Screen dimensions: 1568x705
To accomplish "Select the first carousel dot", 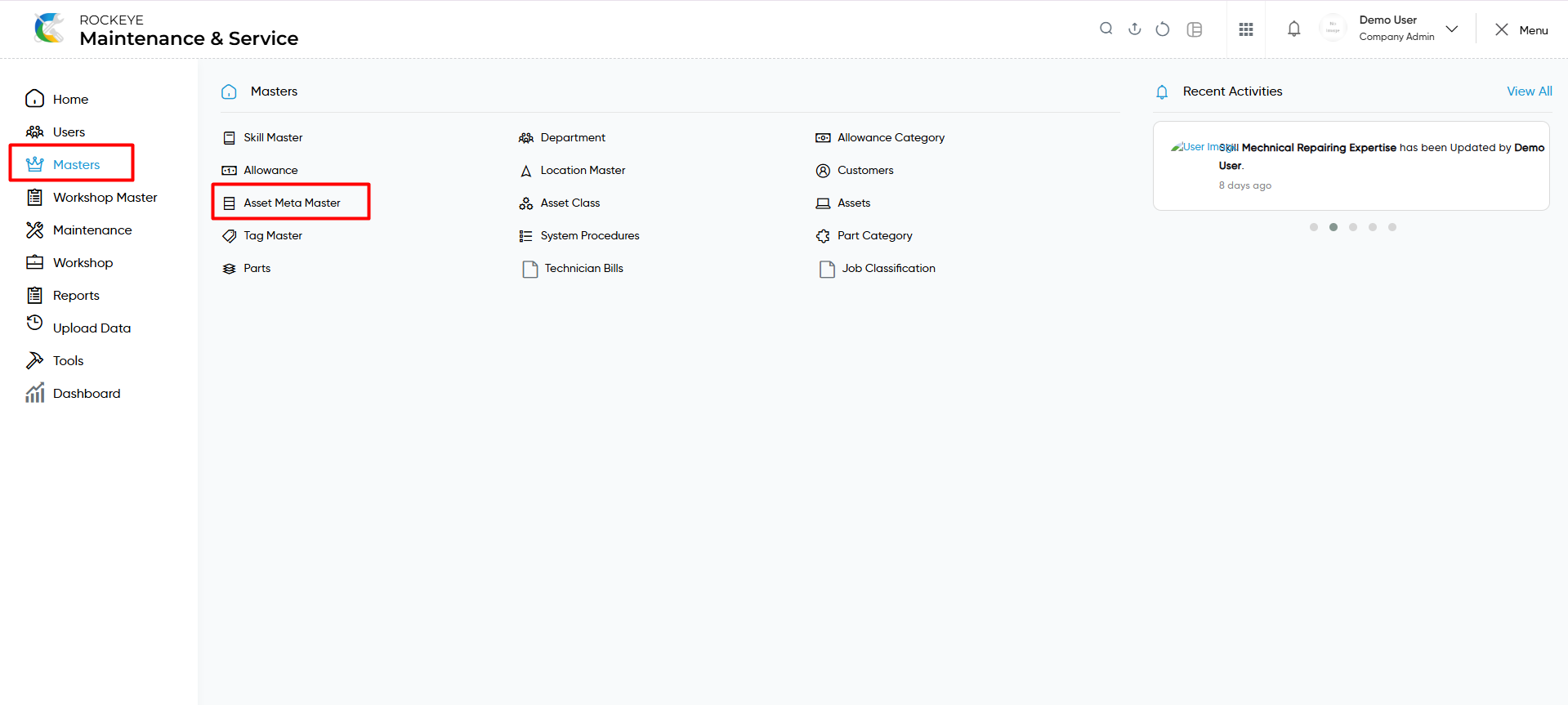I will (1314, 227).
